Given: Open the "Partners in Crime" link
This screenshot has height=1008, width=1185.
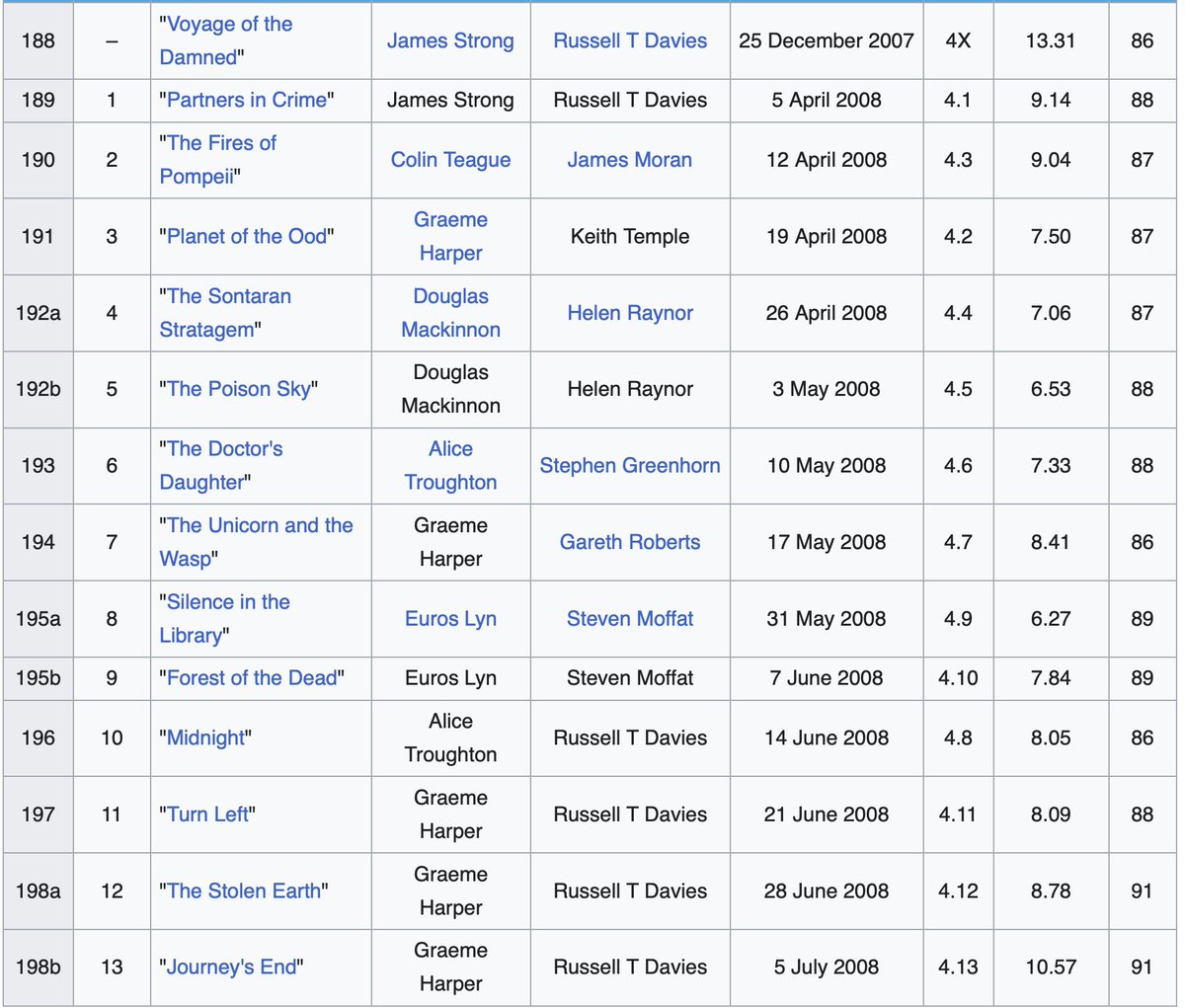Looking at the screenshot, I should click(247, 100).
